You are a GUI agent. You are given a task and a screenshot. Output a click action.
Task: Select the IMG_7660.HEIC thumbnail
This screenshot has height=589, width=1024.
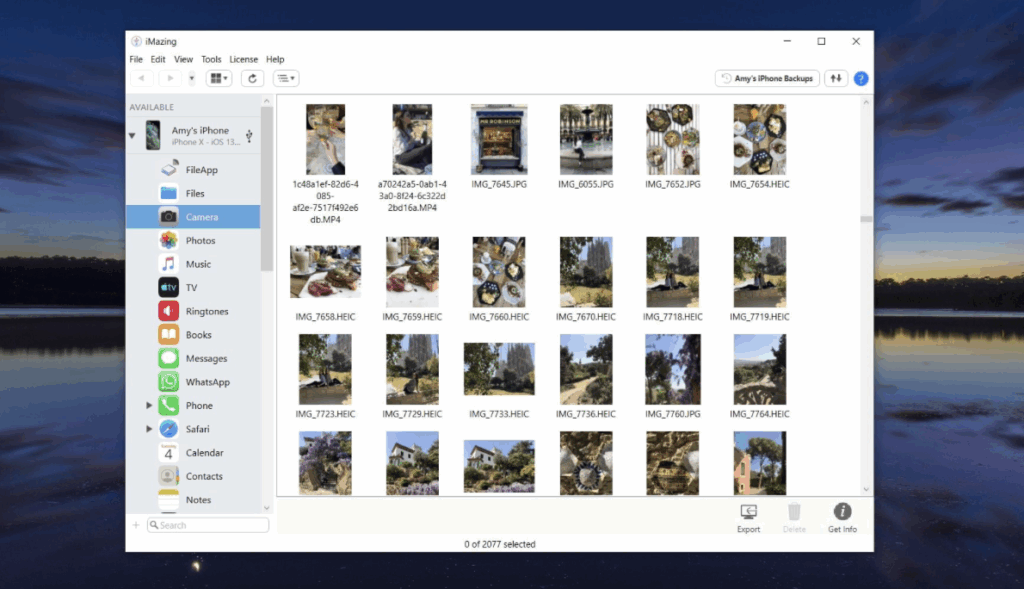499,272
